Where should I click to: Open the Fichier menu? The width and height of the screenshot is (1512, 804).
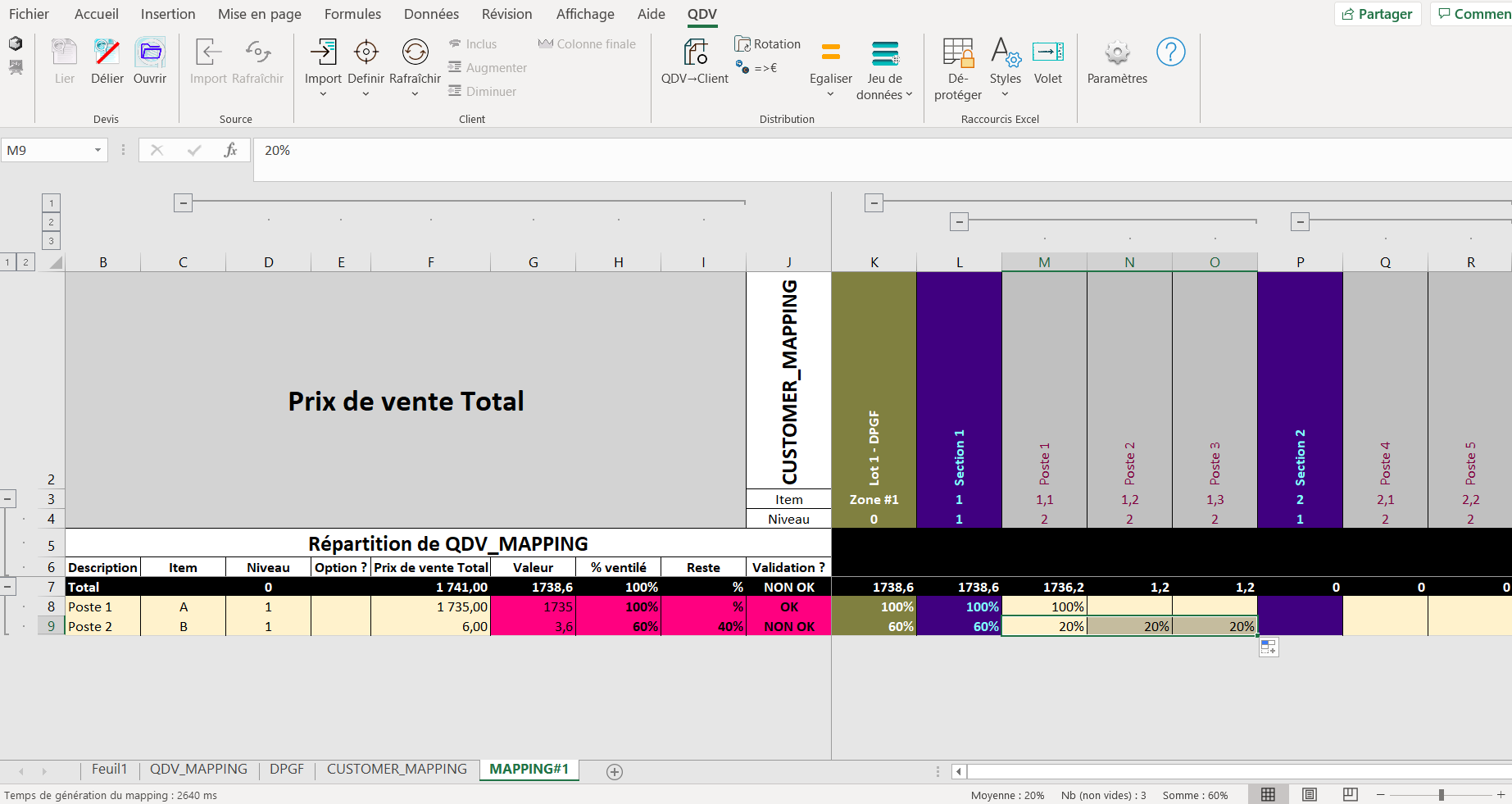(29, 14)
